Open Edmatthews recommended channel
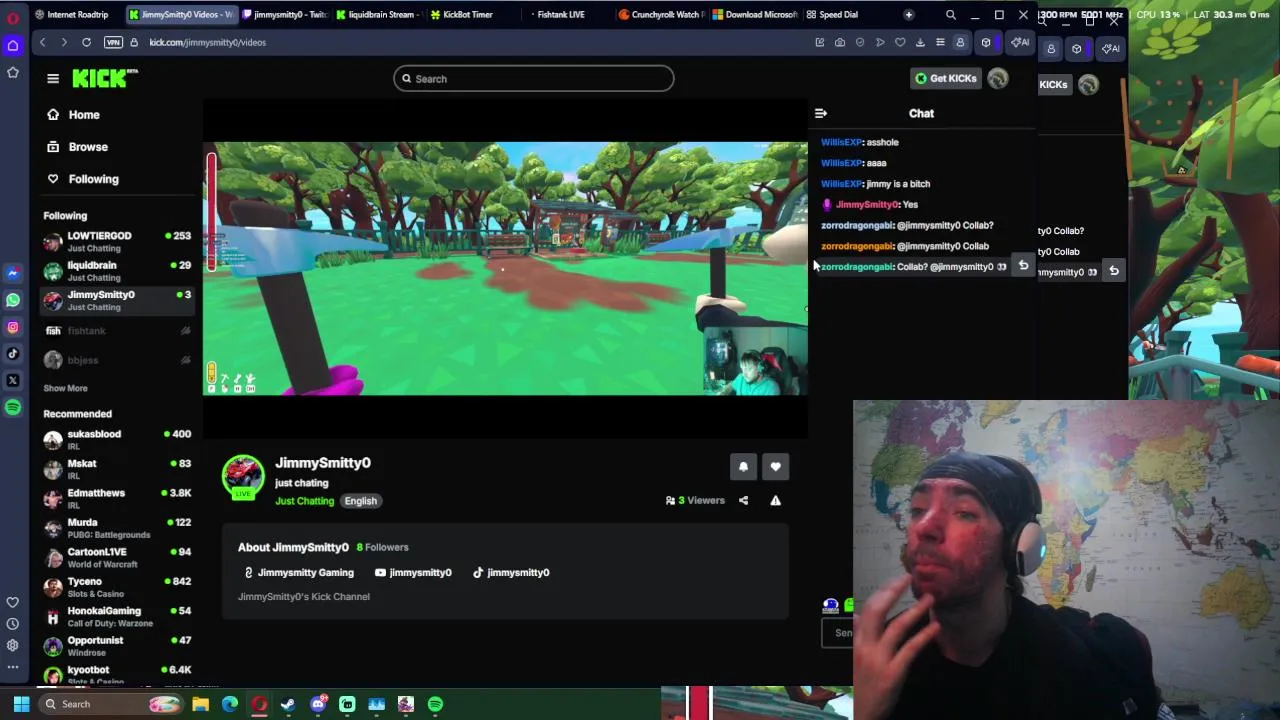The image size is (1280, 720). (117, 498)
